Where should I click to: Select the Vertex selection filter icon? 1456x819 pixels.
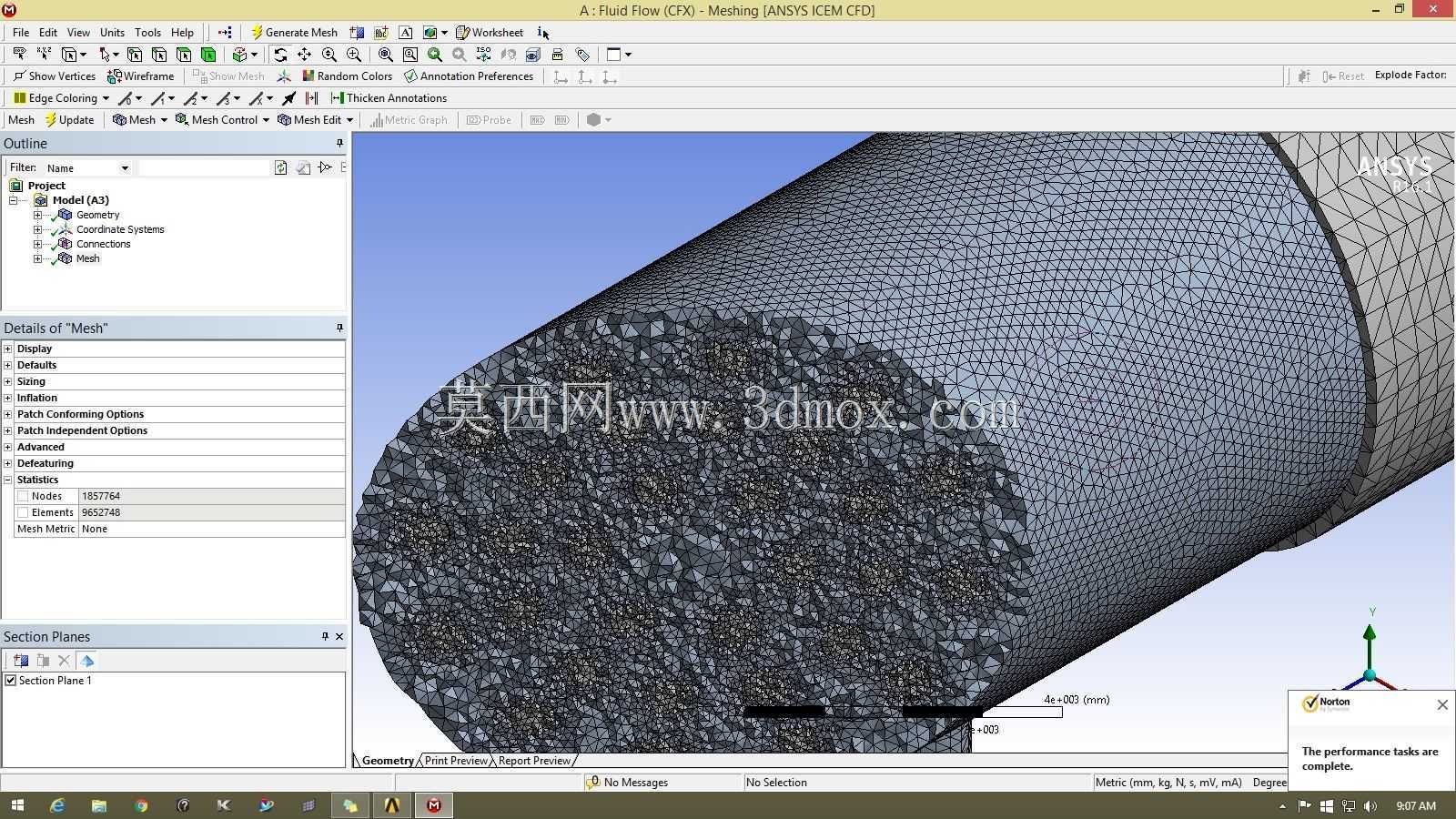[135, 55]
